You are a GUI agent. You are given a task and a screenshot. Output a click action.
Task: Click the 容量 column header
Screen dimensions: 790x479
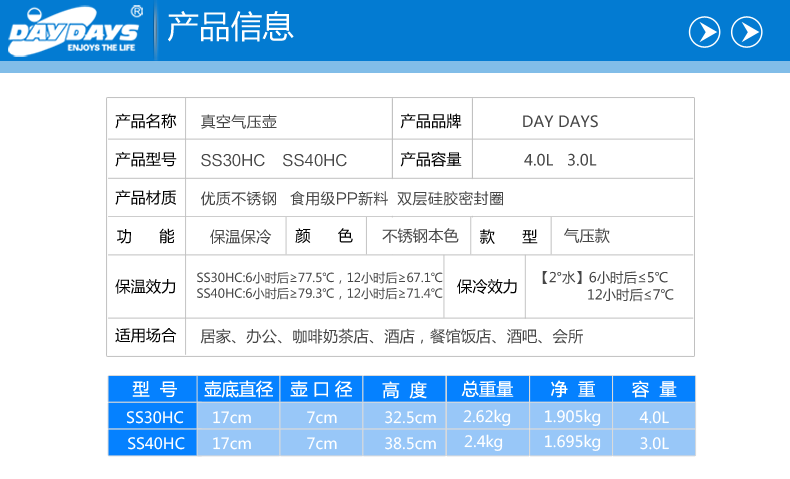[x=654, y=389]
